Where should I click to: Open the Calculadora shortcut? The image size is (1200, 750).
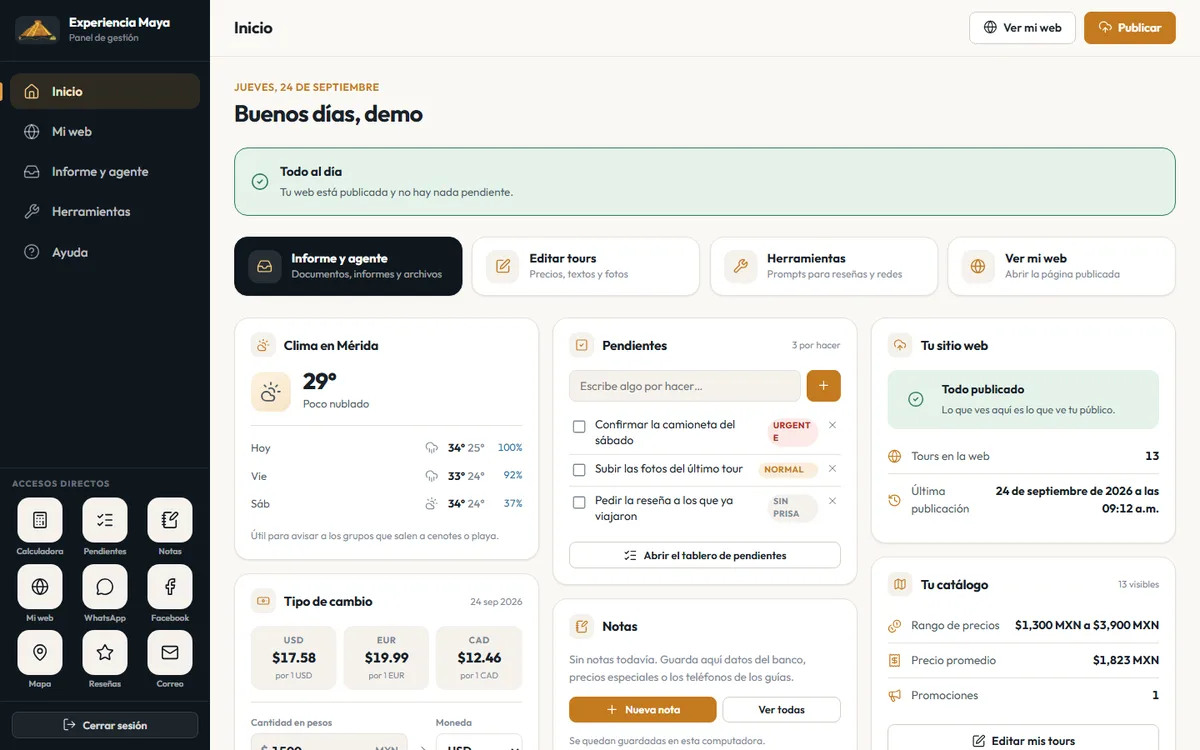click(x=40, y=520)
